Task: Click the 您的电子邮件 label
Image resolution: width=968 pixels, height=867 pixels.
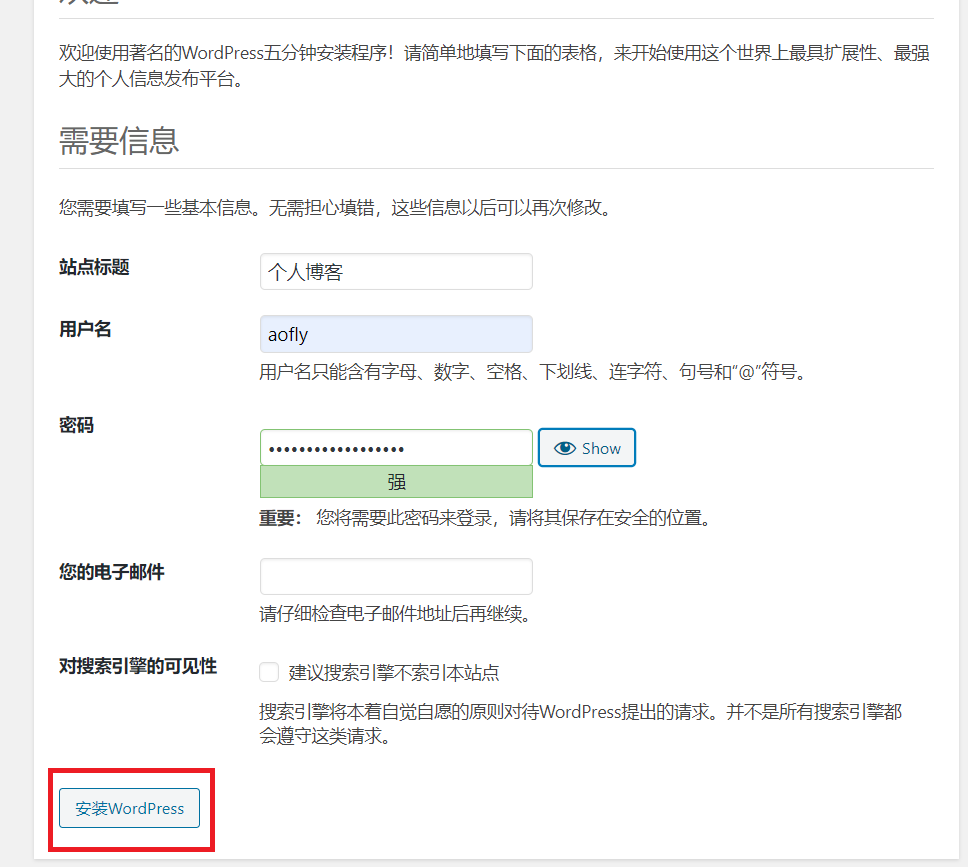Action: coord(112,572)
